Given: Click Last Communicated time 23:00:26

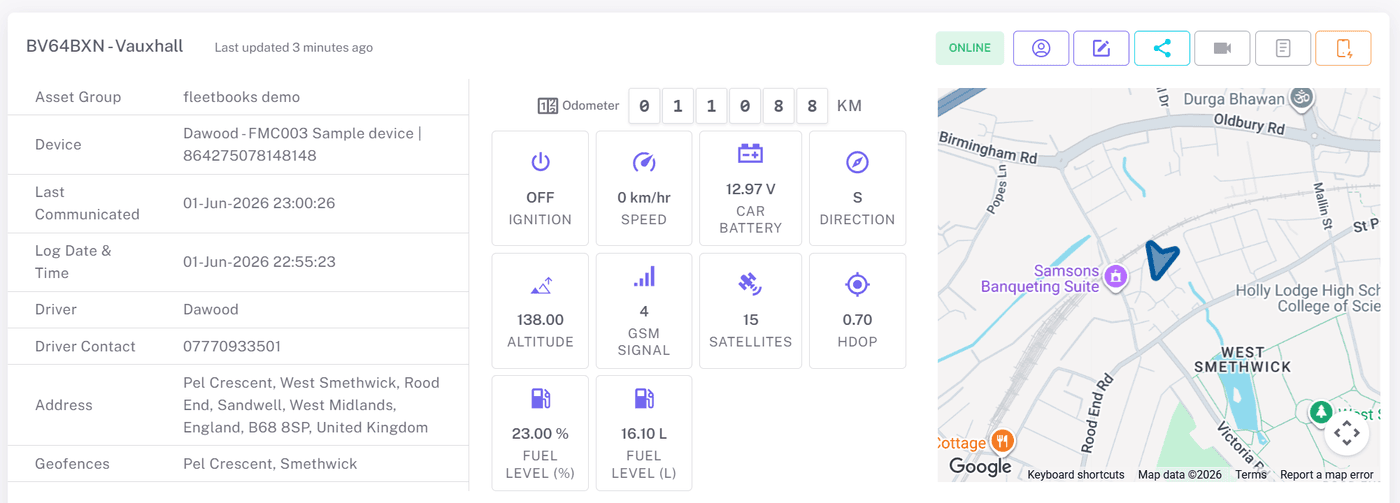Looking at the screenshot, I should tap(259, 203).
